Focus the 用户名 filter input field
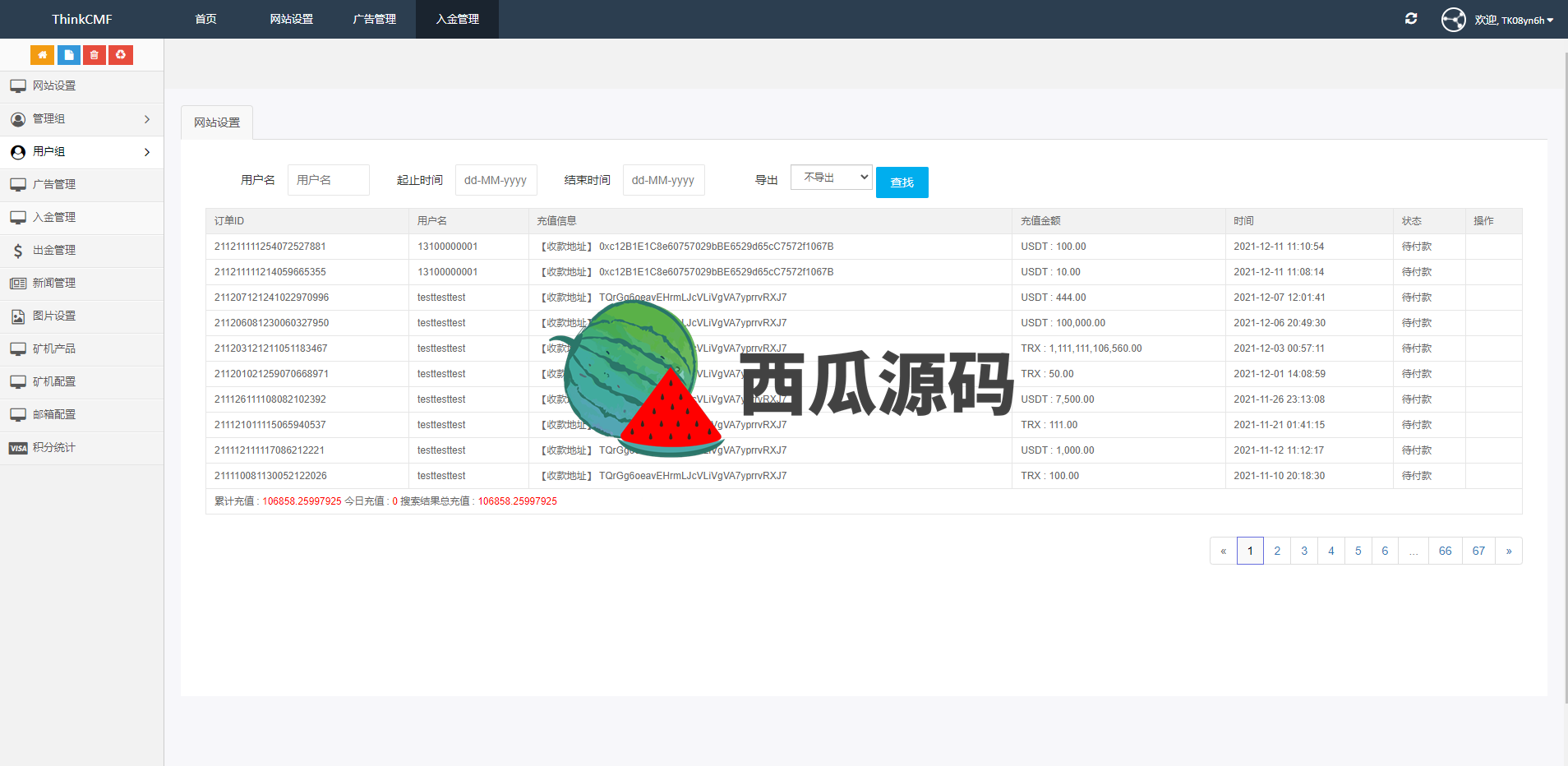This screenshot has width=1568, height=766. pyautogui.click(x=329, y=180)
